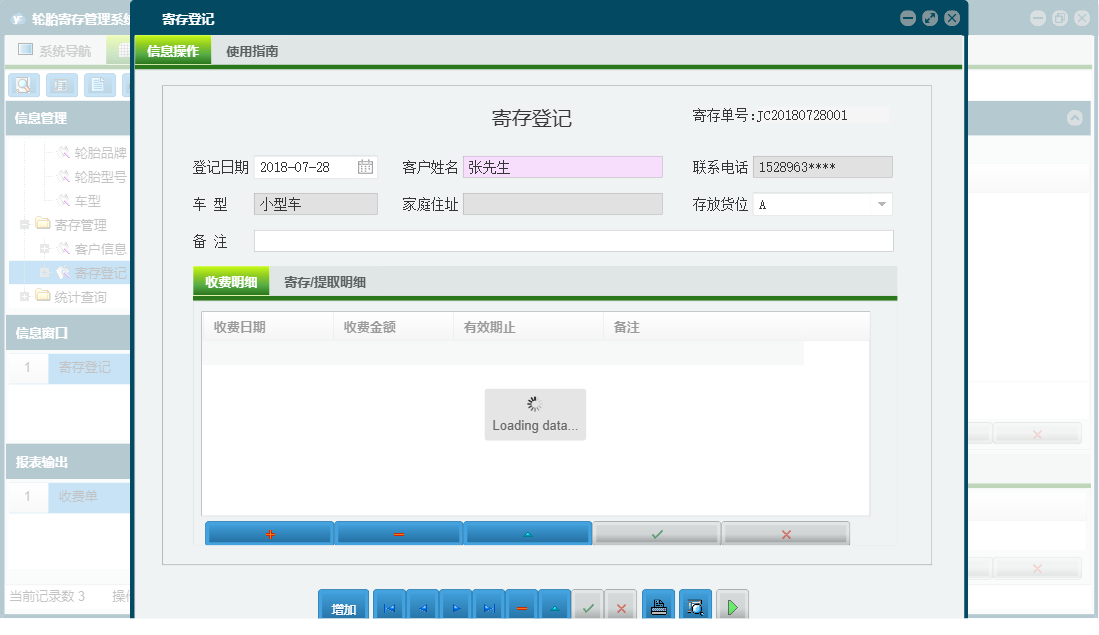Viewport: 1099px width, 635px height.
Task: Open print preview via magnifier-printer icon
Action: pos(695,605)
